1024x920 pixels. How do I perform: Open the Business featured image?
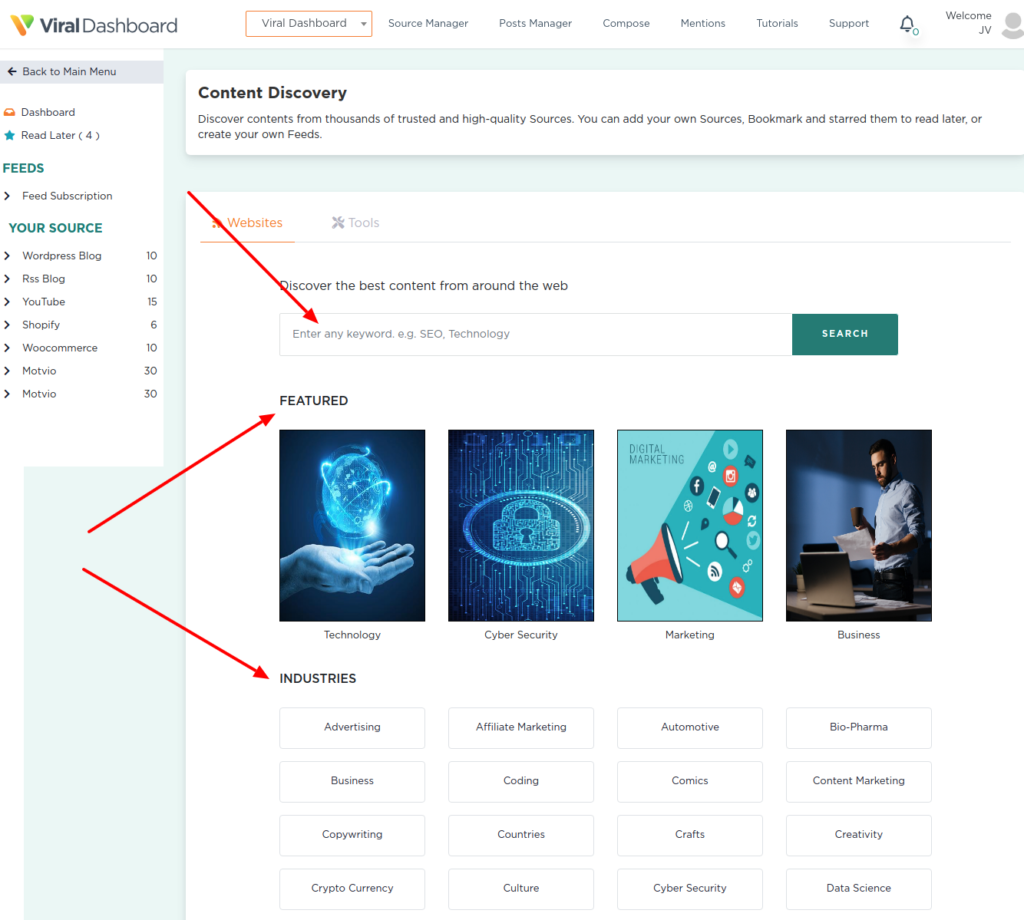(x=859, y=526)
